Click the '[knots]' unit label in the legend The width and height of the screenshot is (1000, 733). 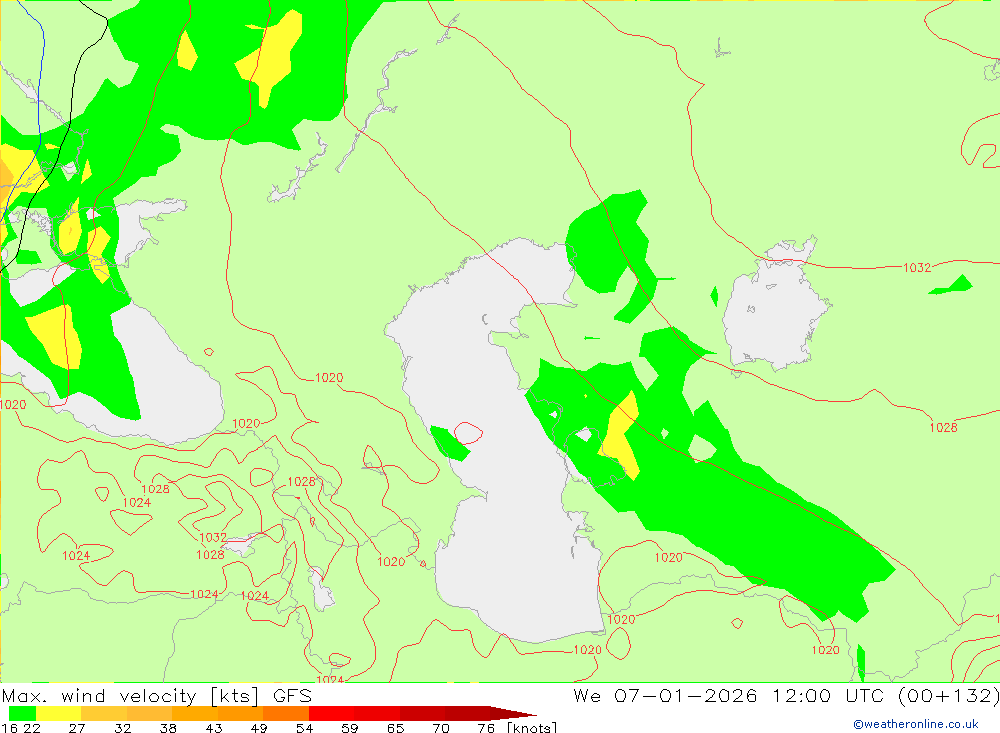click(x=532, y=727)
